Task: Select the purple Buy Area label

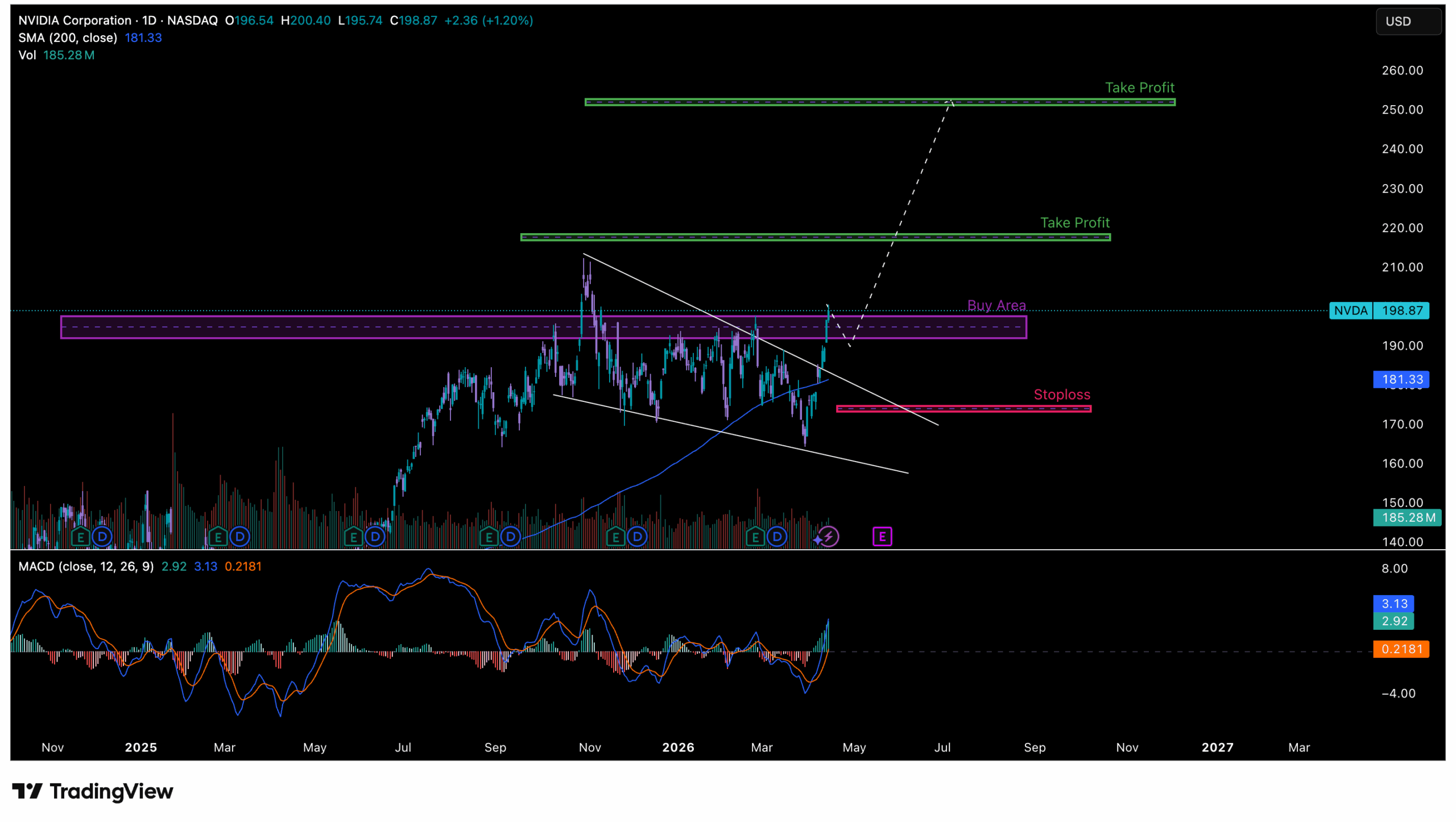Action: (996, 305)
